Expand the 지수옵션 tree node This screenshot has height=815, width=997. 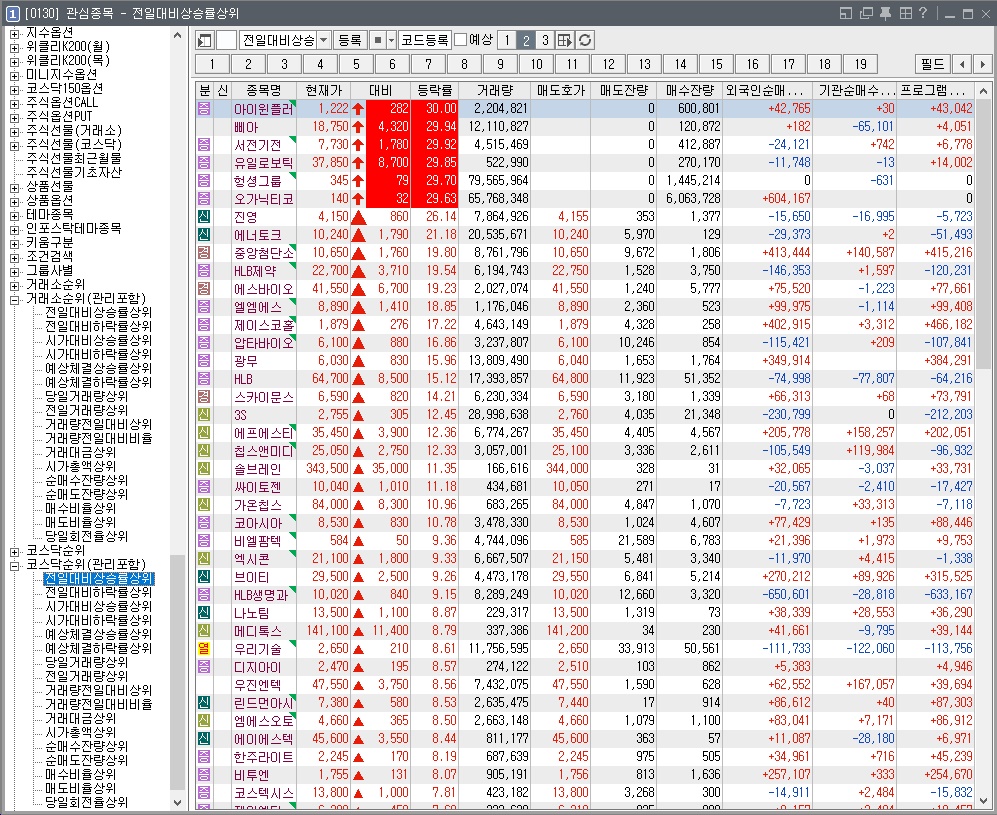click(14, 33)
